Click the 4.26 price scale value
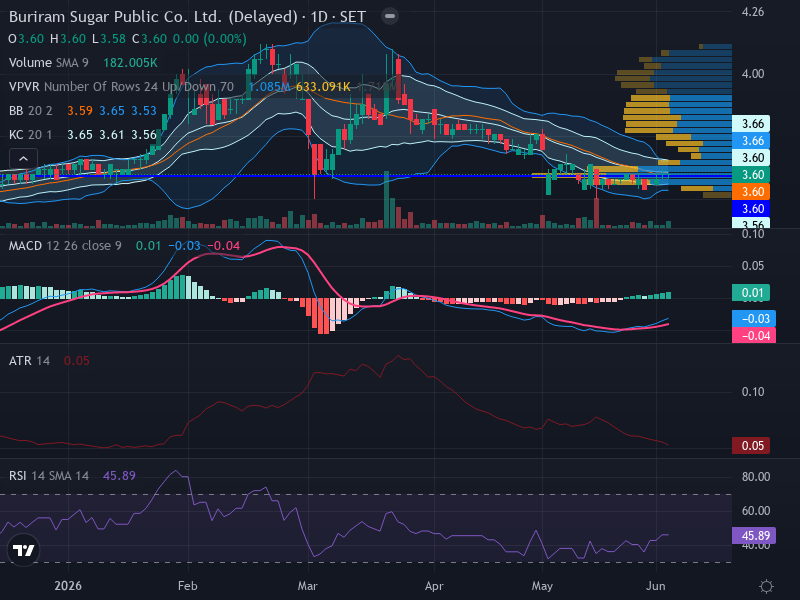 (x=753, y=12)
